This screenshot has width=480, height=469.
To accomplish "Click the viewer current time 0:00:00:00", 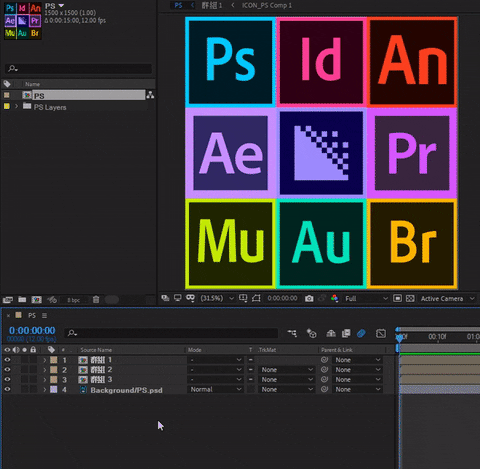I will coord(282,298).
